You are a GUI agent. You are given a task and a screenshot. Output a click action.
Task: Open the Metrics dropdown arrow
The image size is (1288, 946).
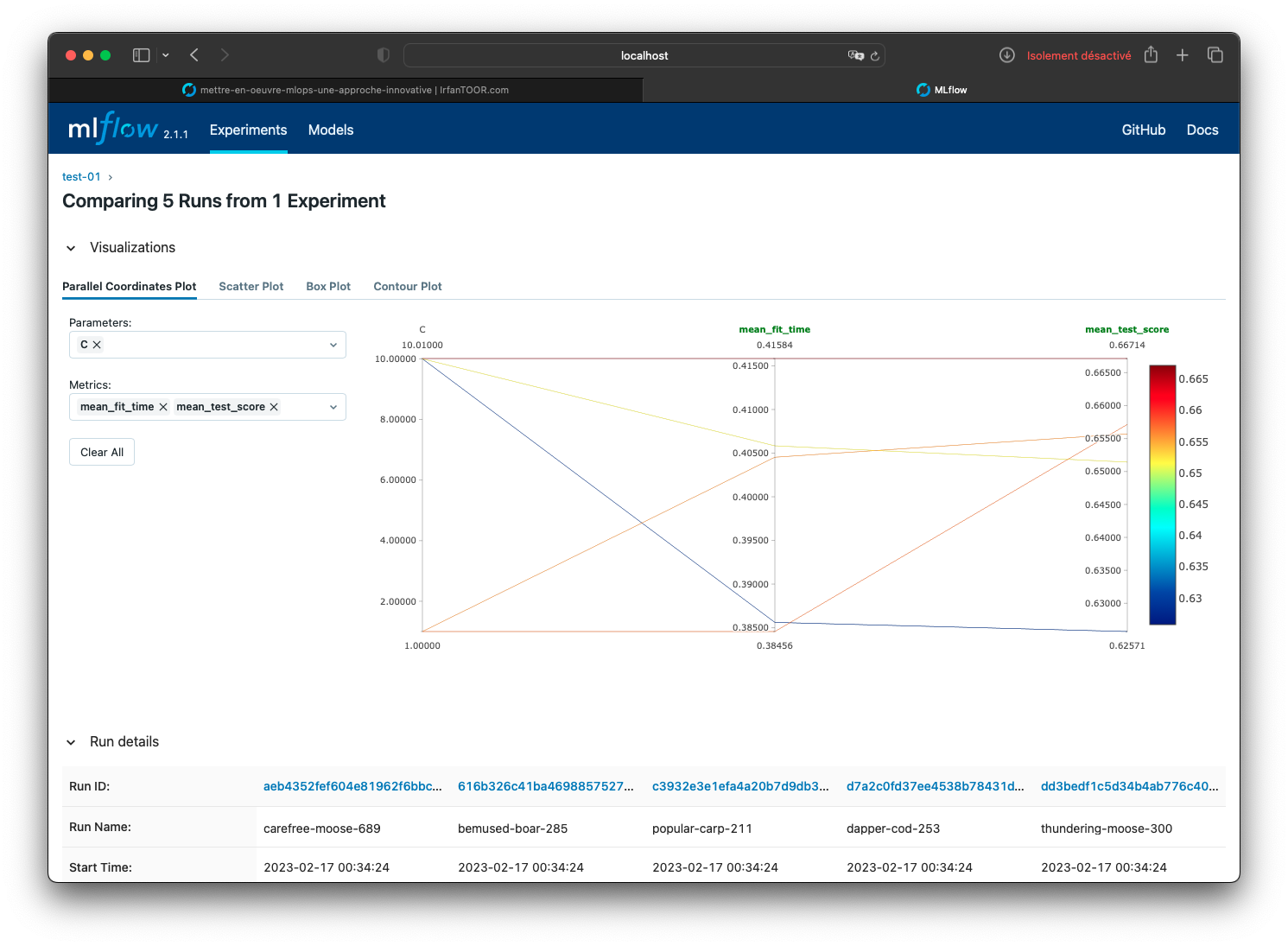coord(333,407)
